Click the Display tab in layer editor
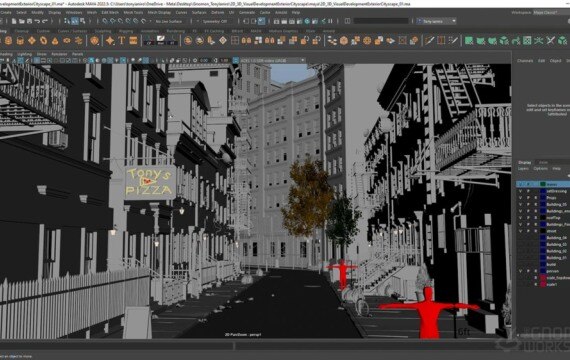 (525, 162)
